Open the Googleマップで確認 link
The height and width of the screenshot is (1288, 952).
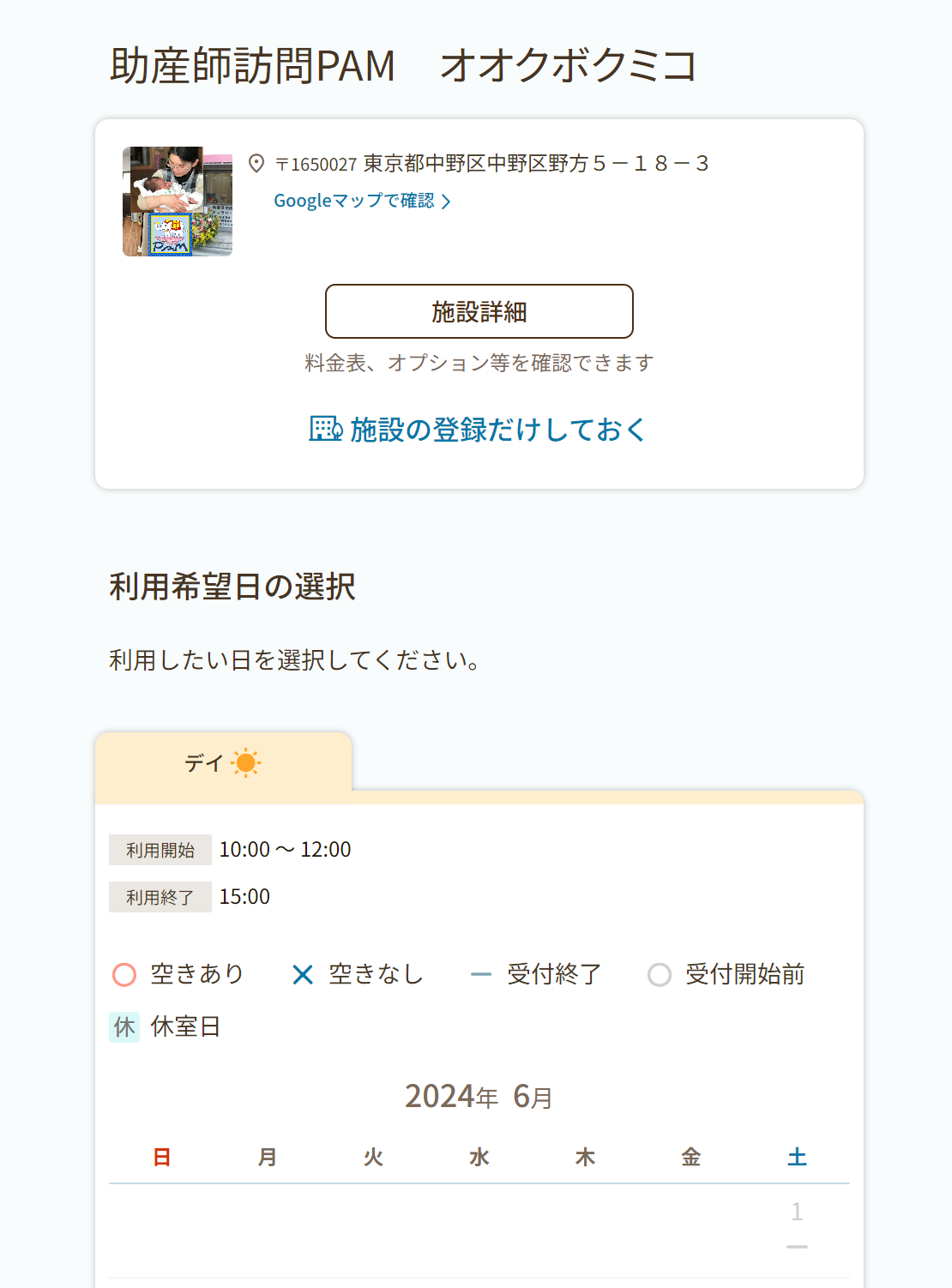click(x=354, y=201)
